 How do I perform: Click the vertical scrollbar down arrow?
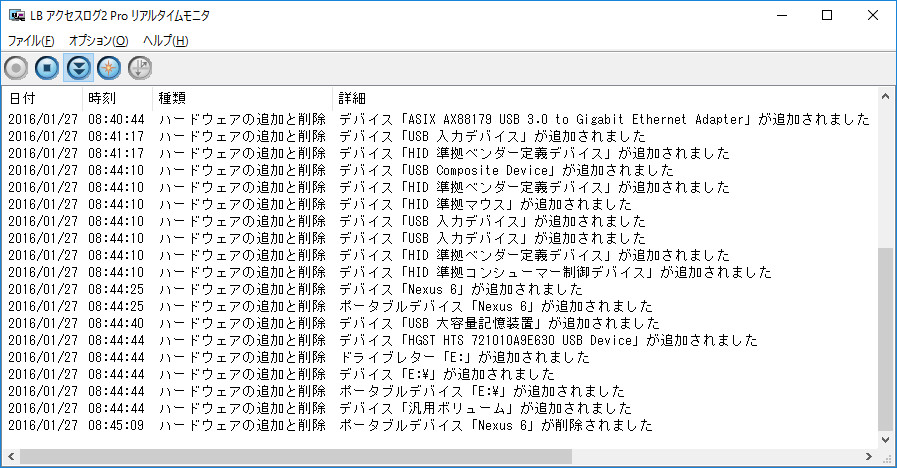coord(886,439)
